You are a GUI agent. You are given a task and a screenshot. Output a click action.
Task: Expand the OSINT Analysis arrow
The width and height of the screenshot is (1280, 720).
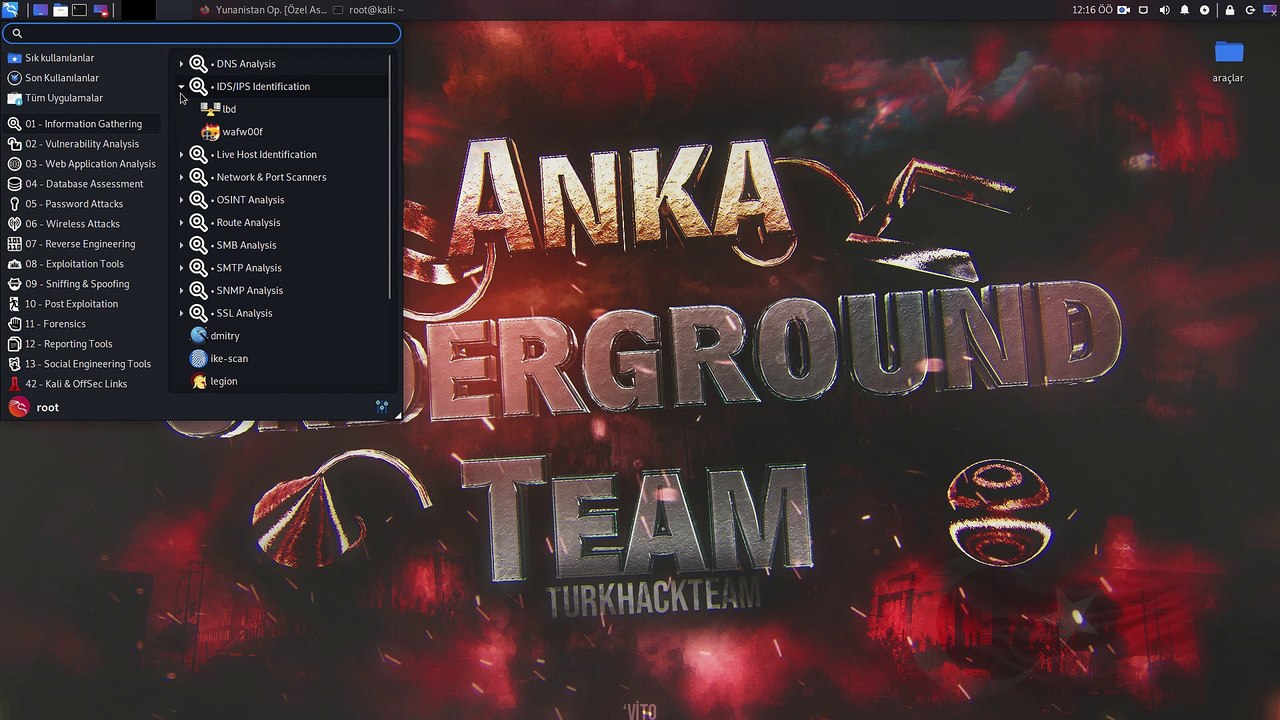181,200
